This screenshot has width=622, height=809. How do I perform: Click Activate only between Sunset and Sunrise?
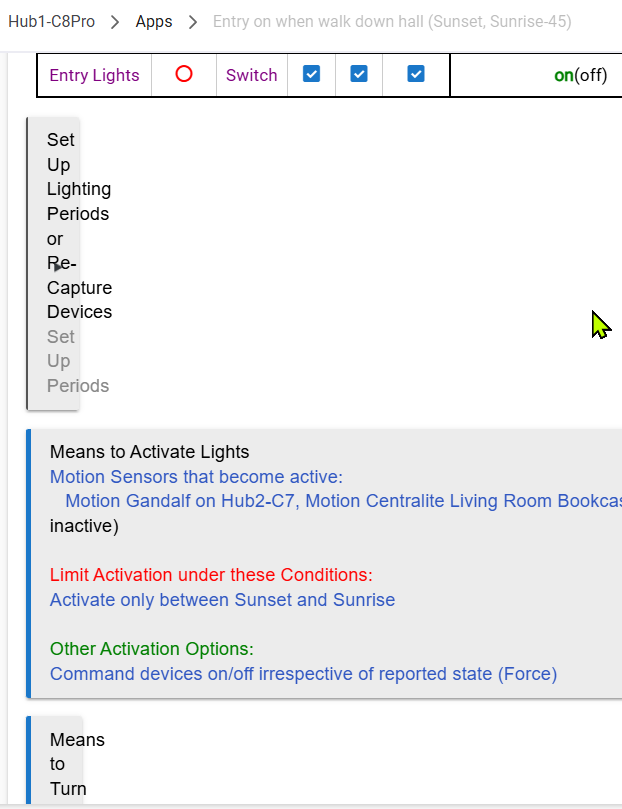pos(222,600)
